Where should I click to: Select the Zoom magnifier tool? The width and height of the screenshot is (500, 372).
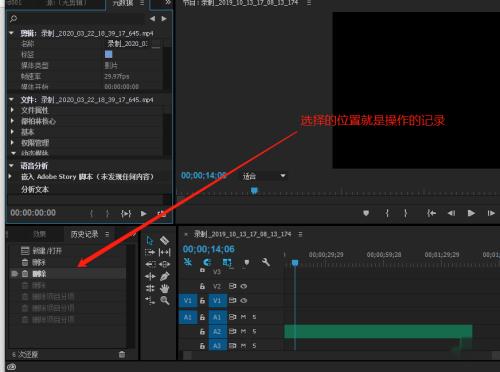[164, 301]
